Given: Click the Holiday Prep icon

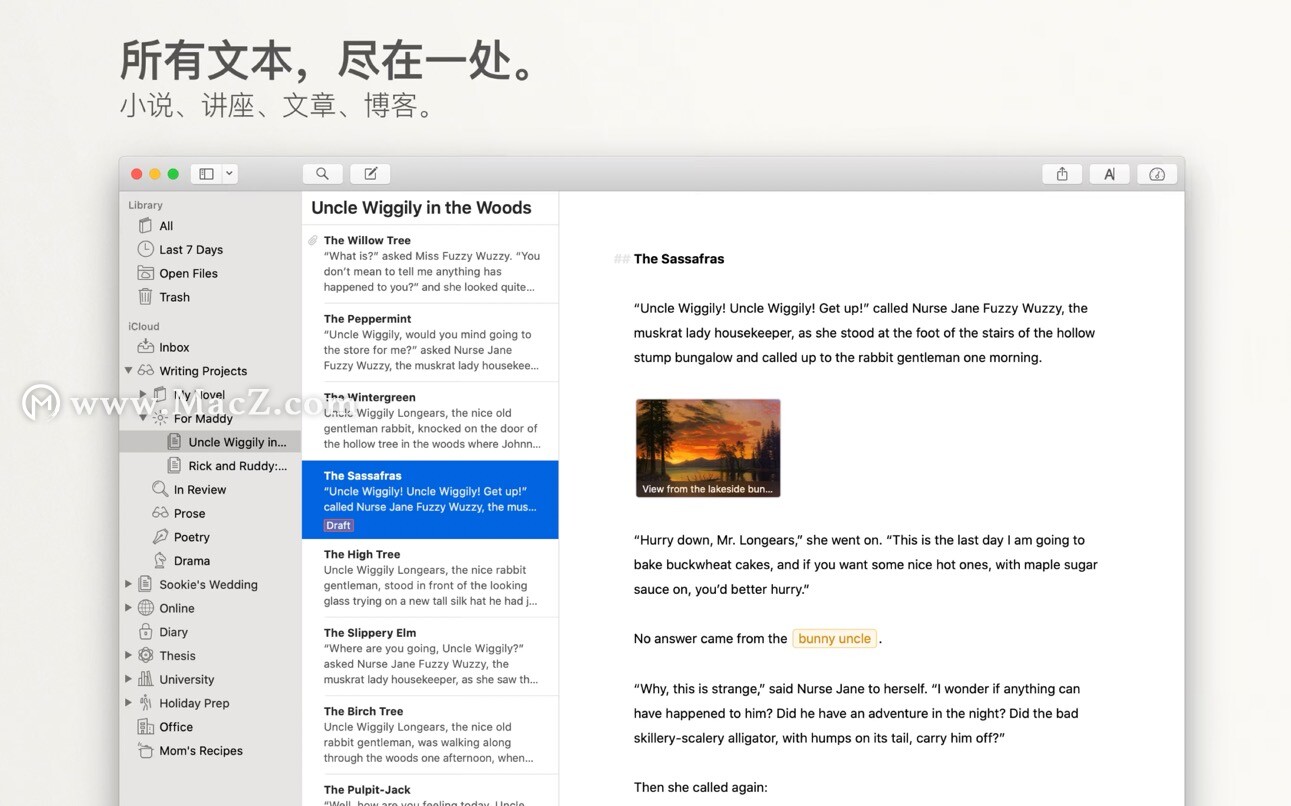Looking at the screenshot, I should [146, 703].
